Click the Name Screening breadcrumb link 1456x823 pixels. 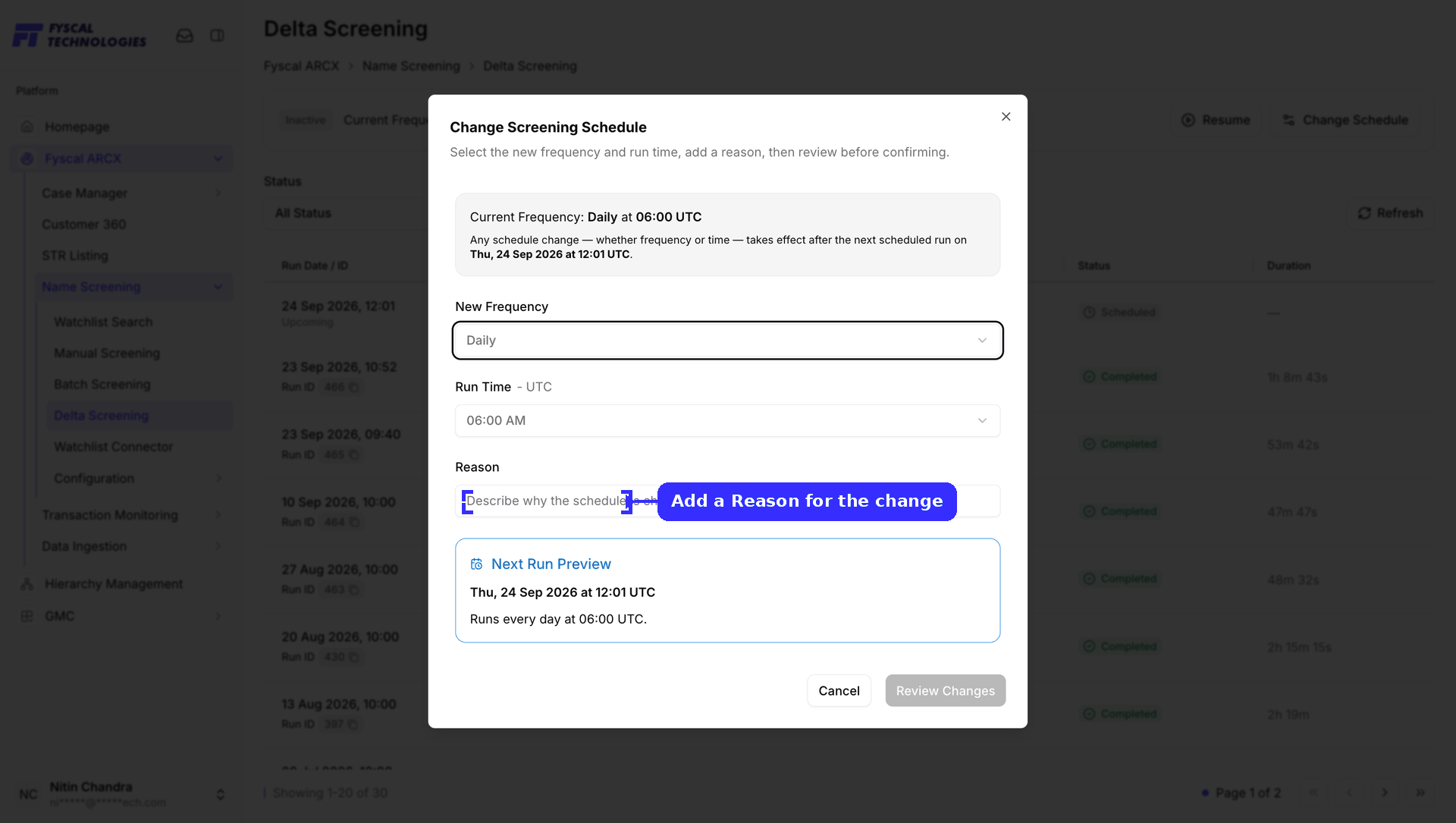(411, 66)
